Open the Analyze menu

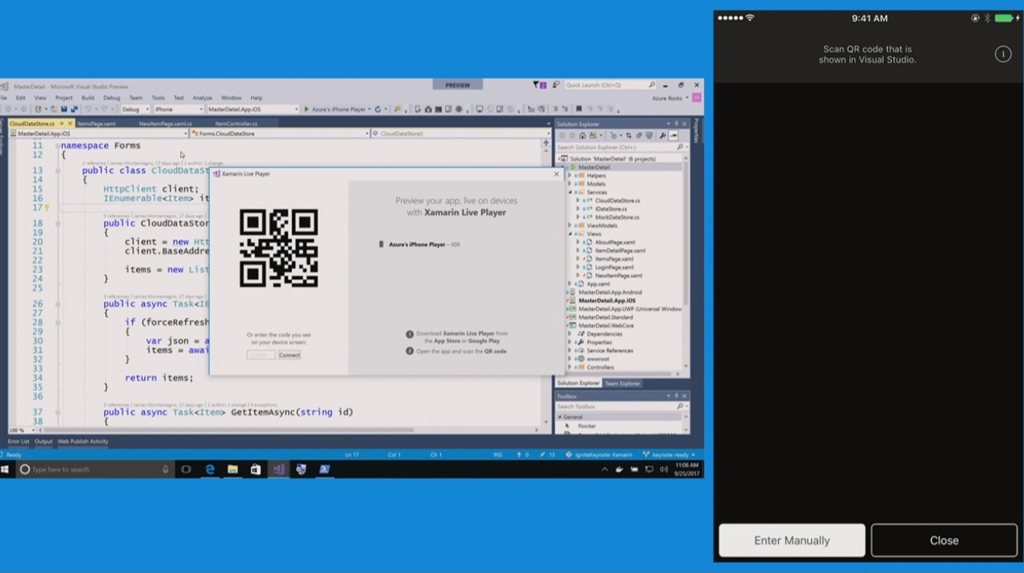202,98
